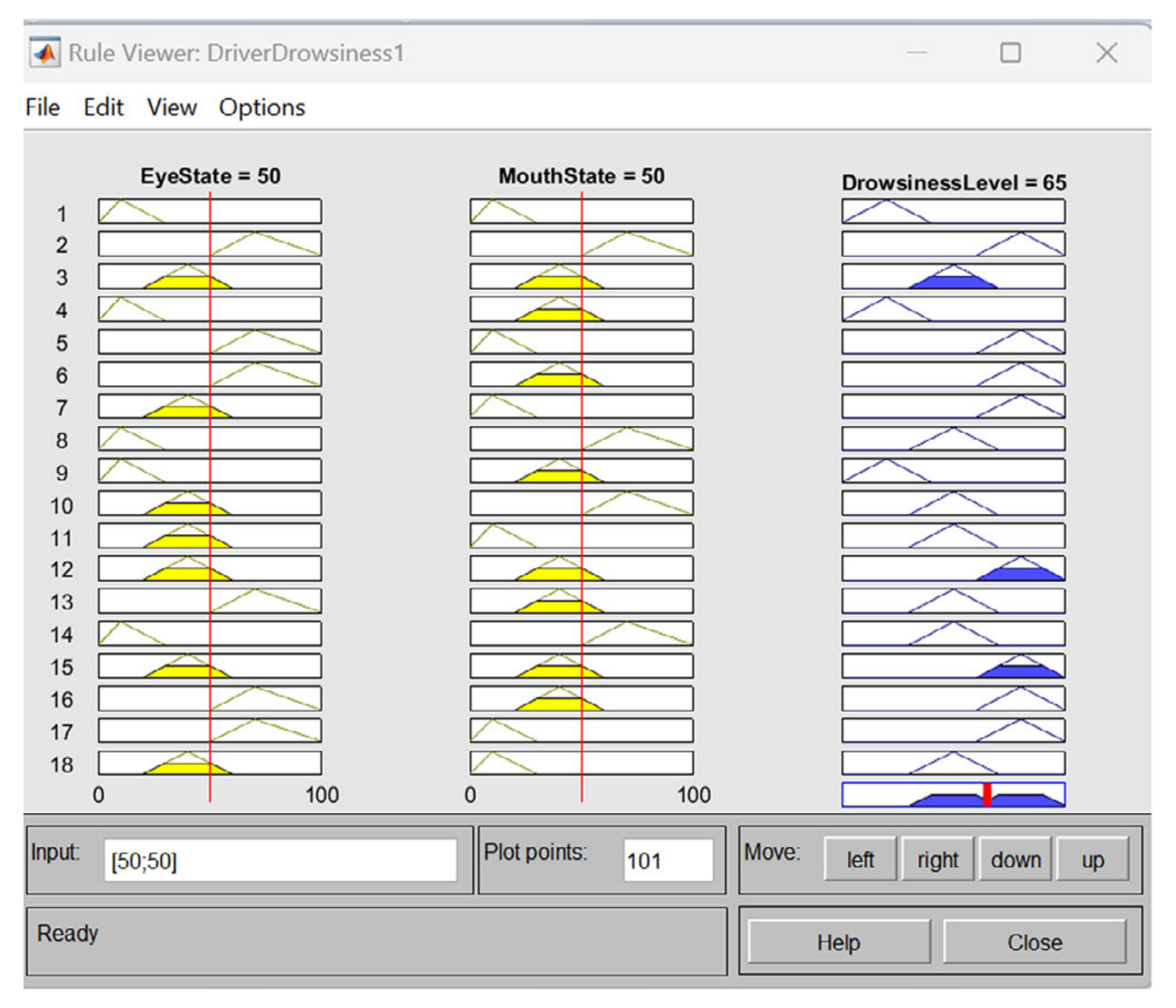Click rule 16 MouthState membership plot
Screen dimensions: 1176x1008
coord(582,699)
